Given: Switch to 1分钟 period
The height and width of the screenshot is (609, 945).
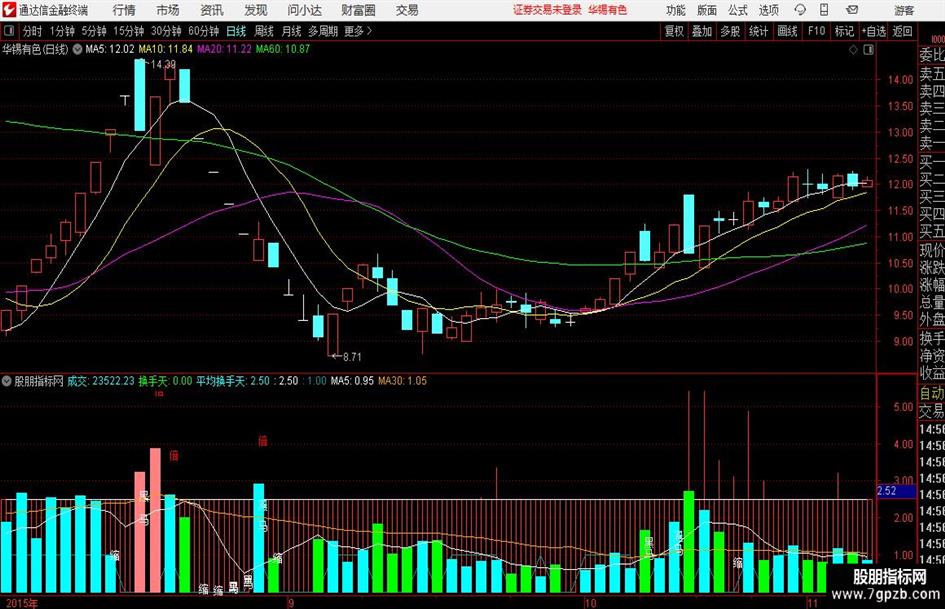Looking at the screenshot, I should tap(62, 31).
